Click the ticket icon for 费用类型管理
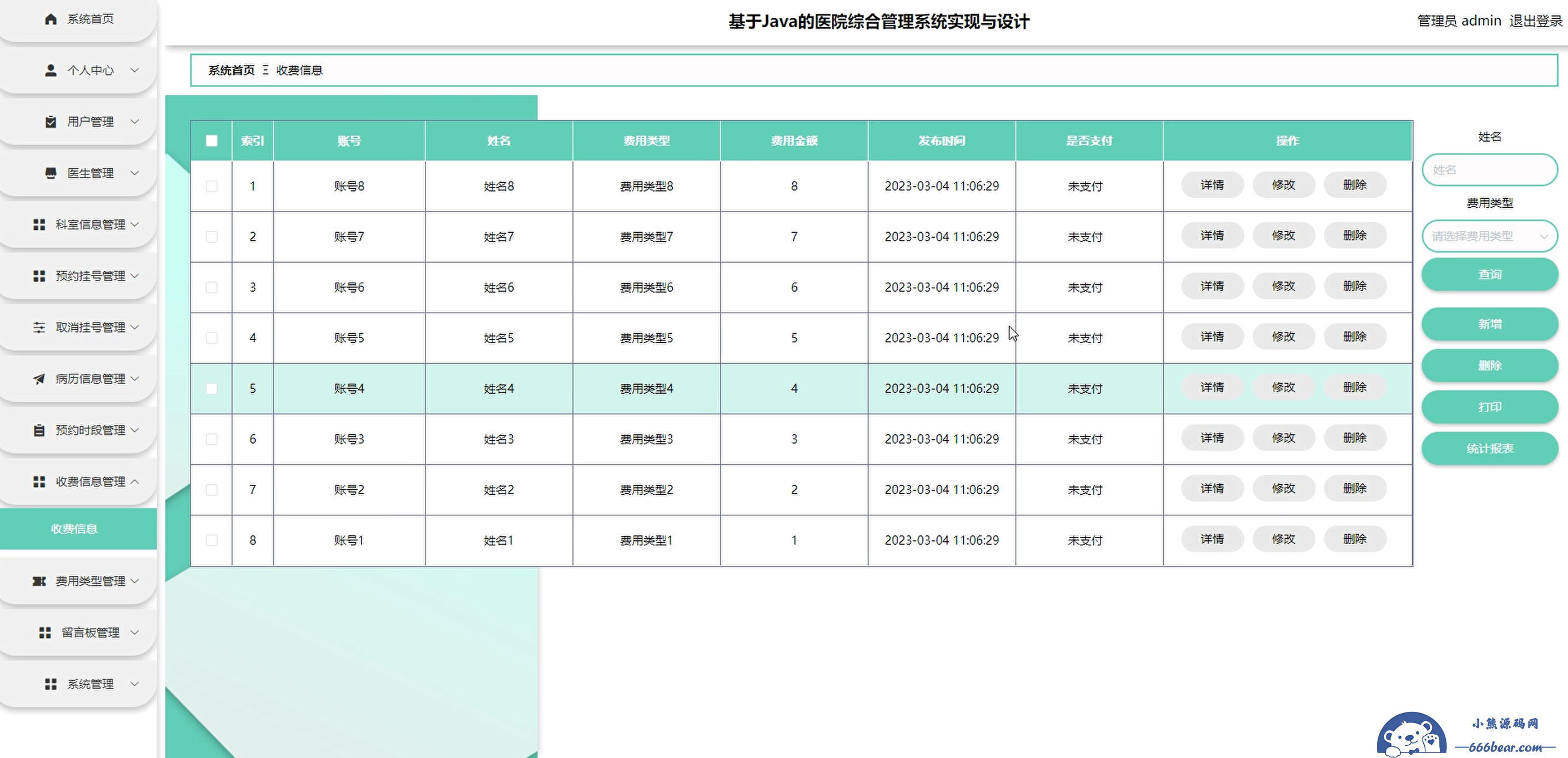 click(x=39, y=581)
